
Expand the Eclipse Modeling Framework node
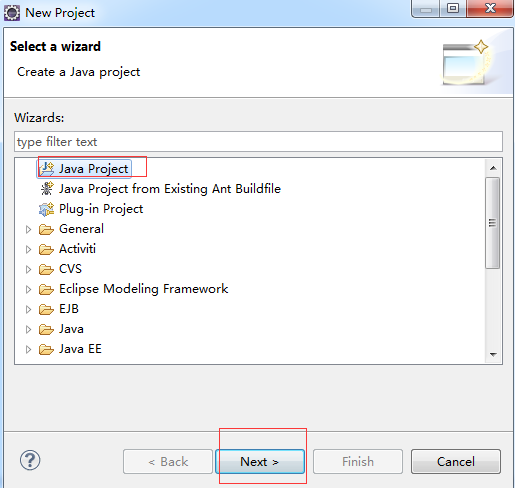pos(28,289)
